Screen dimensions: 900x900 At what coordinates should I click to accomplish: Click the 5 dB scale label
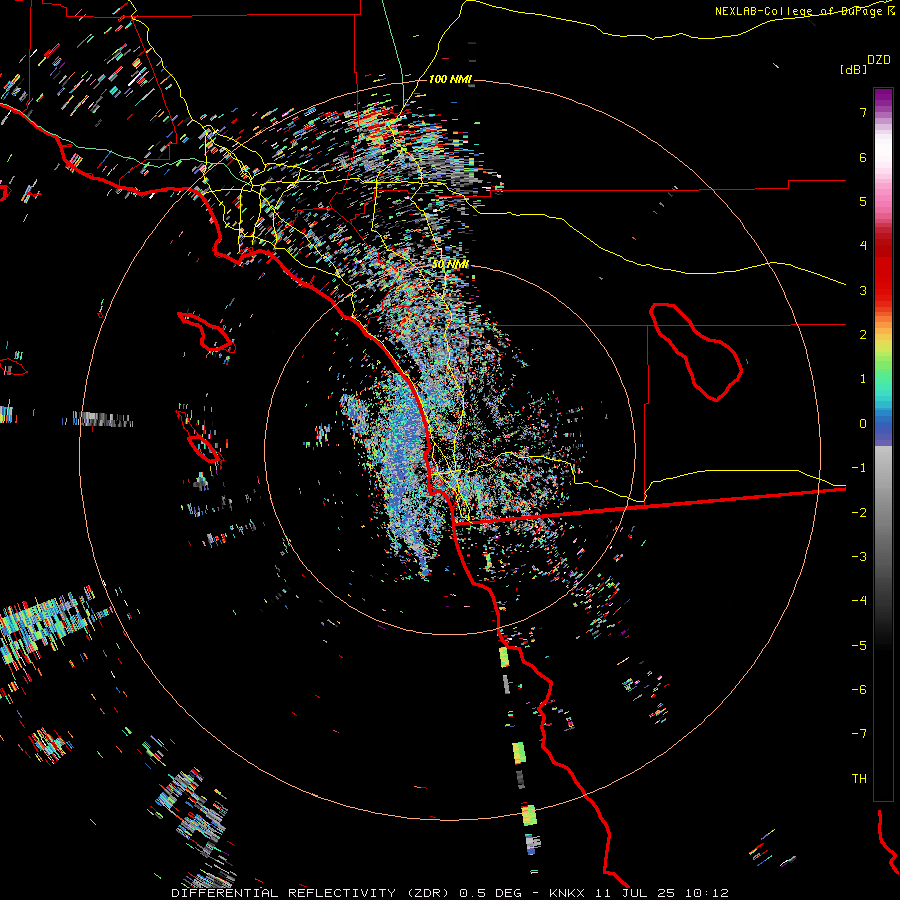[x=863, y=201]
